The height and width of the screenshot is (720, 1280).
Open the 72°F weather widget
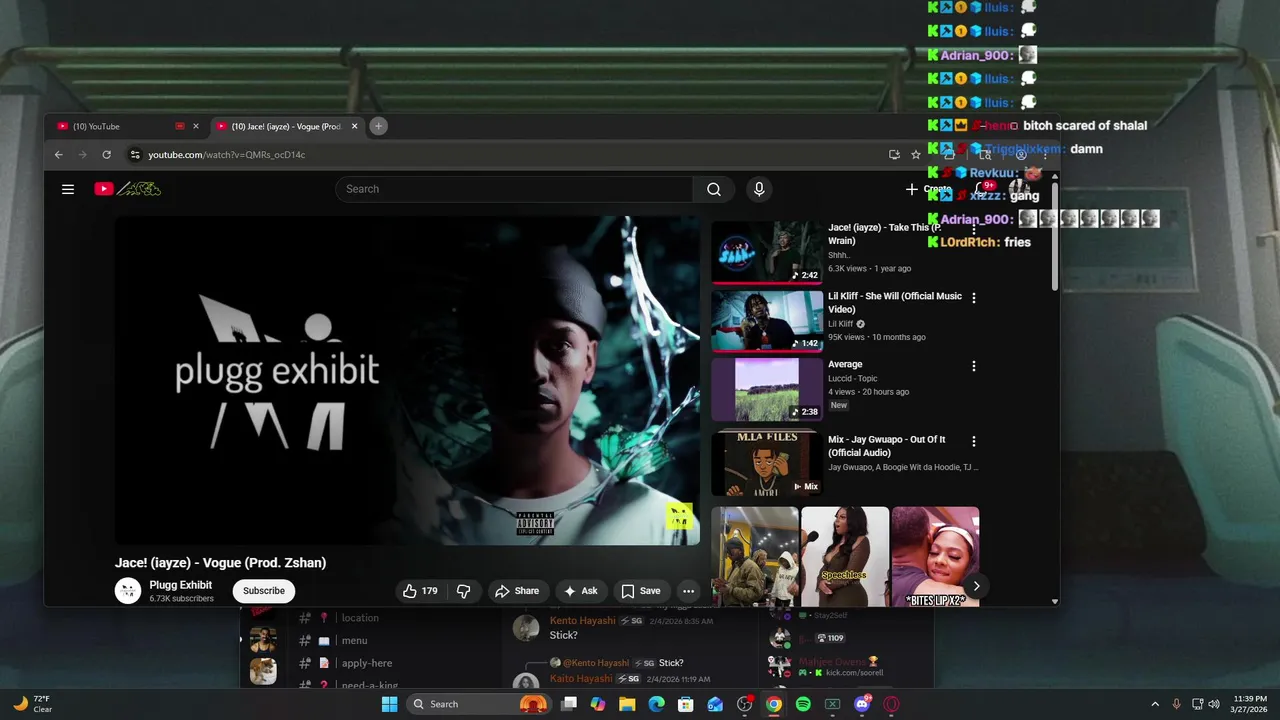pos(32,704)
